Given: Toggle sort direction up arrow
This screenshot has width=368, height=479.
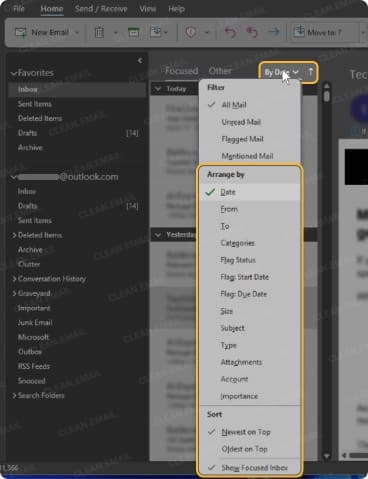Looking at the screenshot, I should [310, 71].
